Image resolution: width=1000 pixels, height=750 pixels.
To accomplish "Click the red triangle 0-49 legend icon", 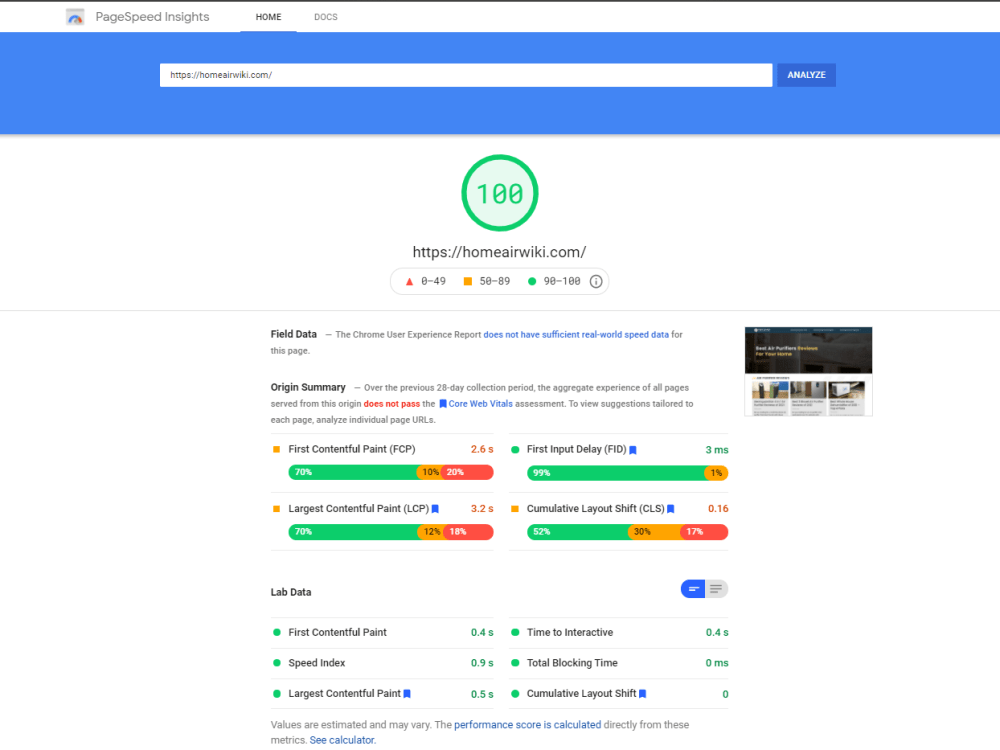I will [409, 281].
